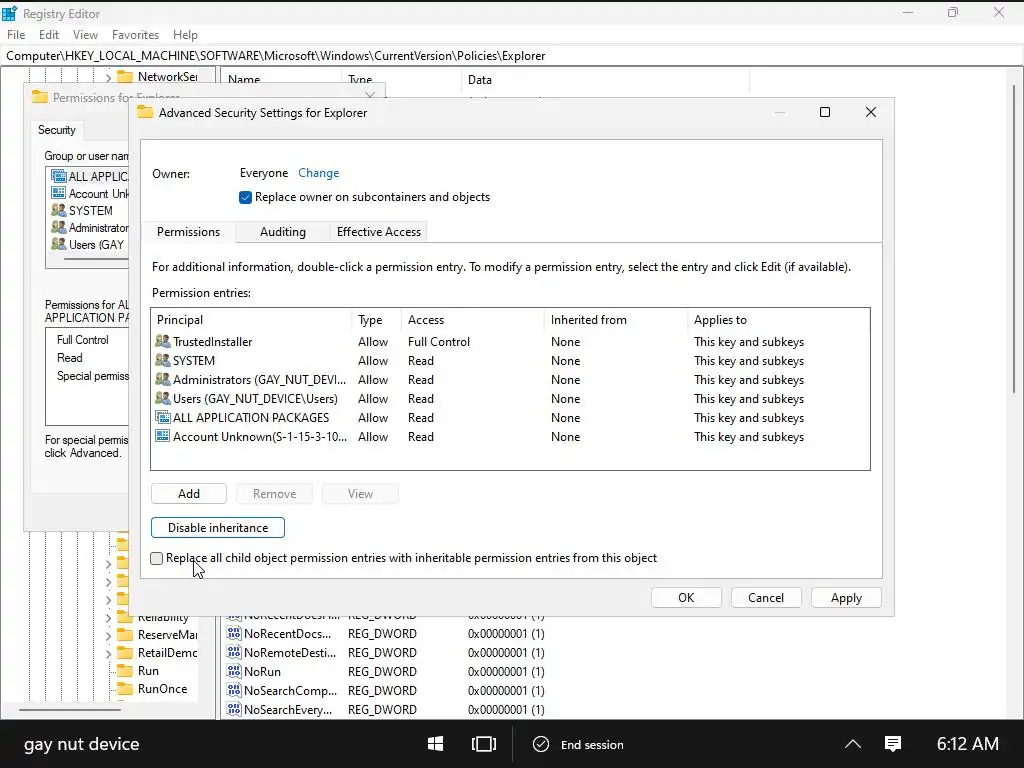Image resolution: width=1024 pixels, height=768 pixels.
Task: Click the NoSearchEvery DWORD value icon
Action: (x=233, y=709)
